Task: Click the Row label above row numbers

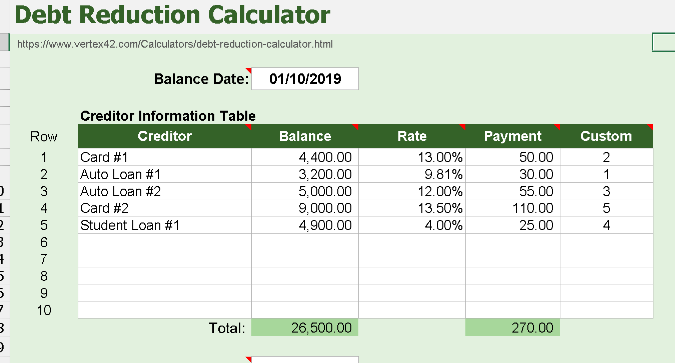Action: click(x=43, y=137)
